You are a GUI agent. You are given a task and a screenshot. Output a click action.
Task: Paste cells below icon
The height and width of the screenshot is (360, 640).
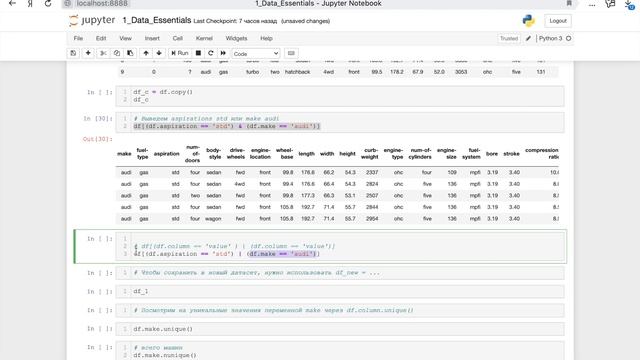pos(130,53)
